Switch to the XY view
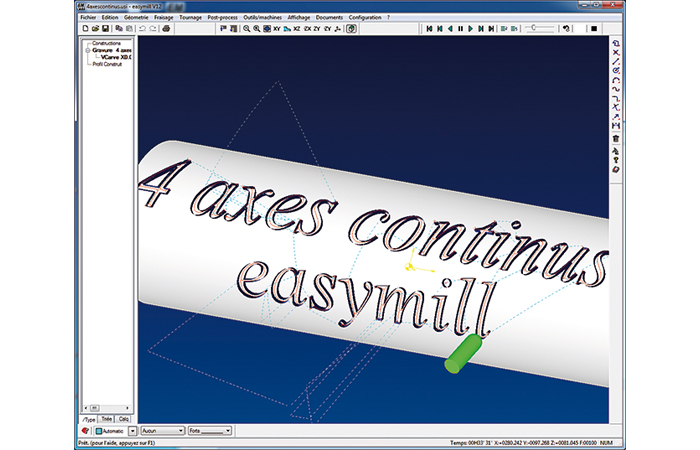The height and width of the screenshot is (450, 700). [277, 29]
